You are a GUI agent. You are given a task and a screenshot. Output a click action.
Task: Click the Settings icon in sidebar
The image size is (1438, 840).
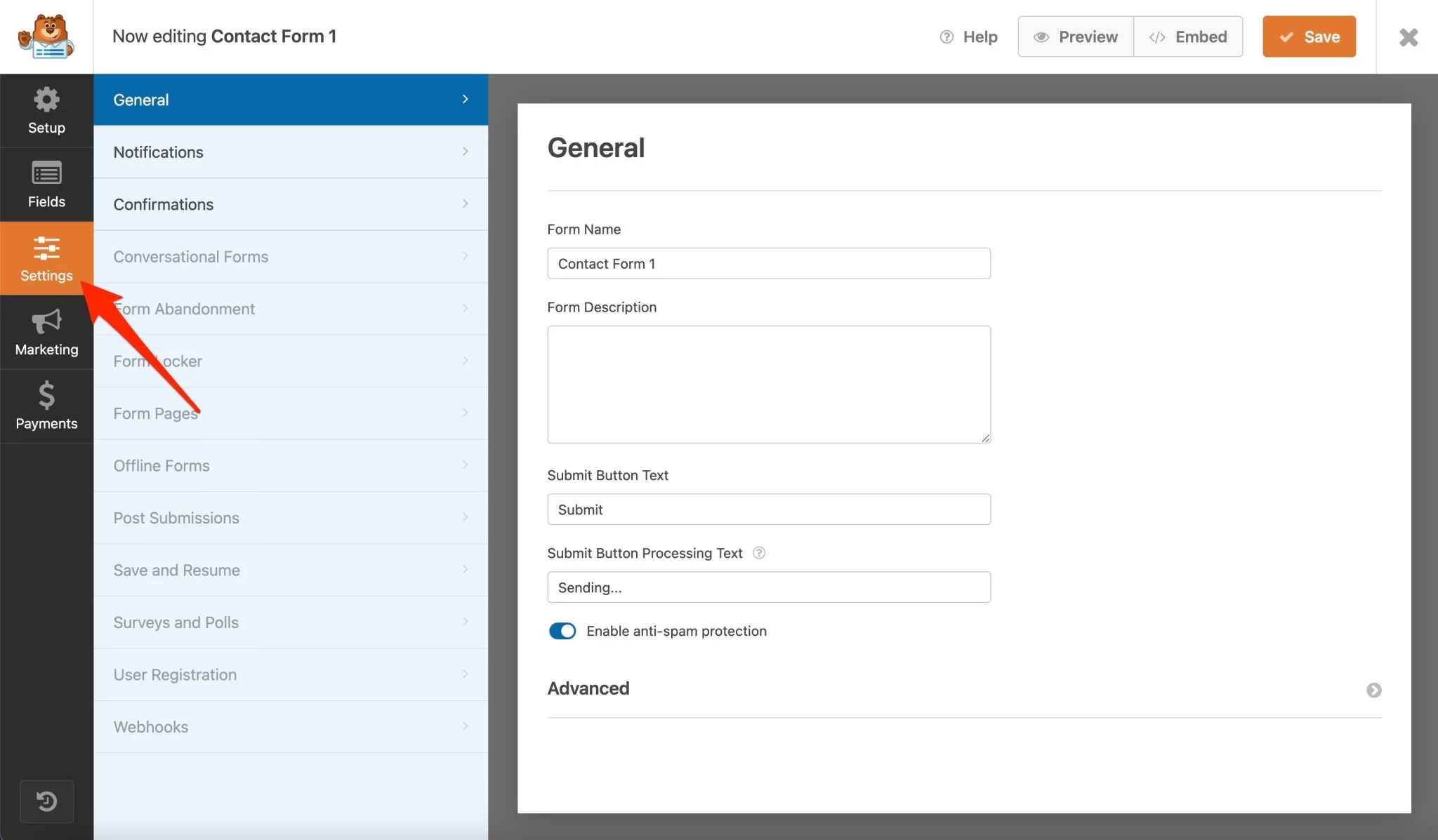[46, 256]
